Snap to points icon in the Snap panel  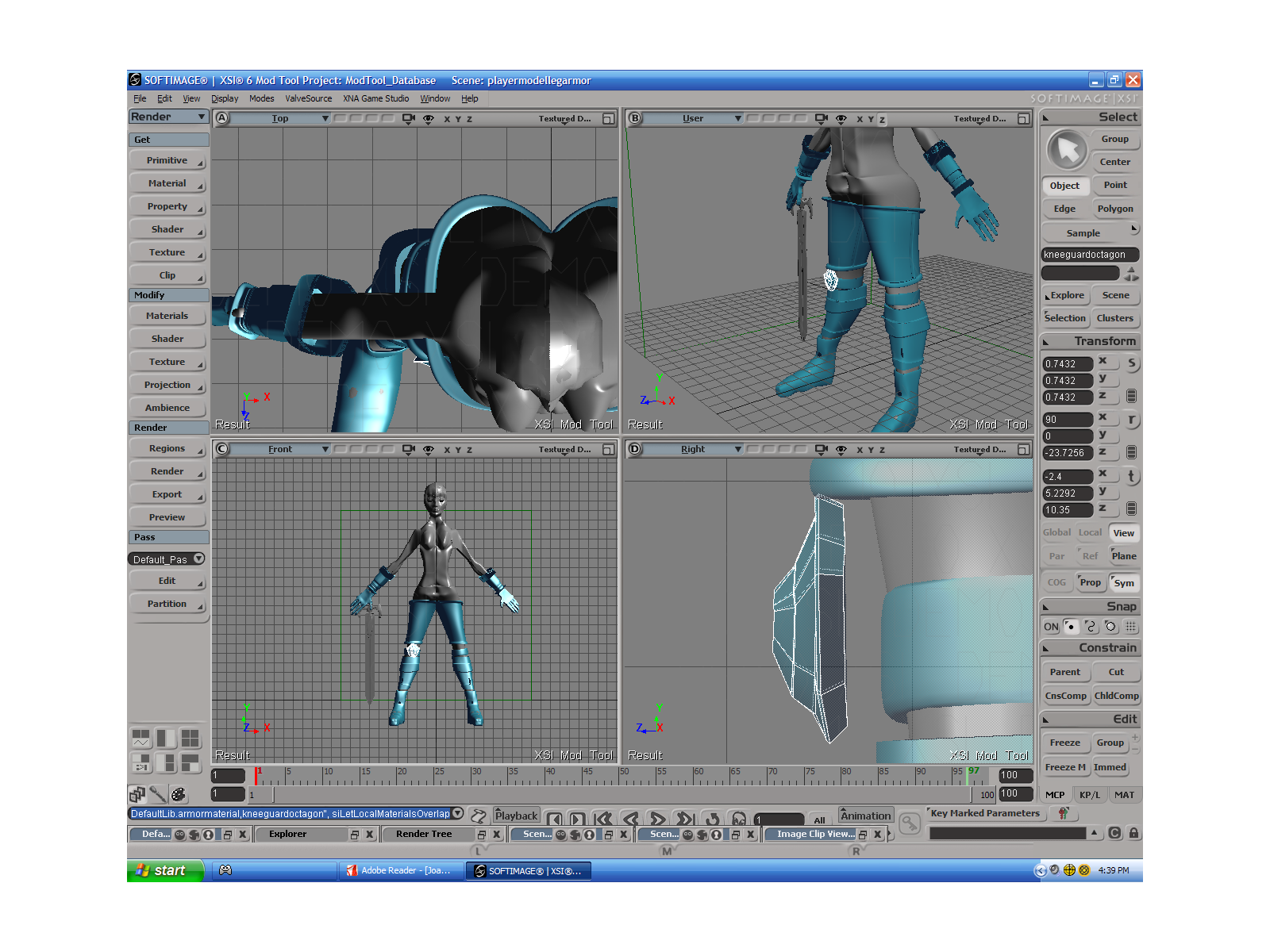click(1071, 627)
